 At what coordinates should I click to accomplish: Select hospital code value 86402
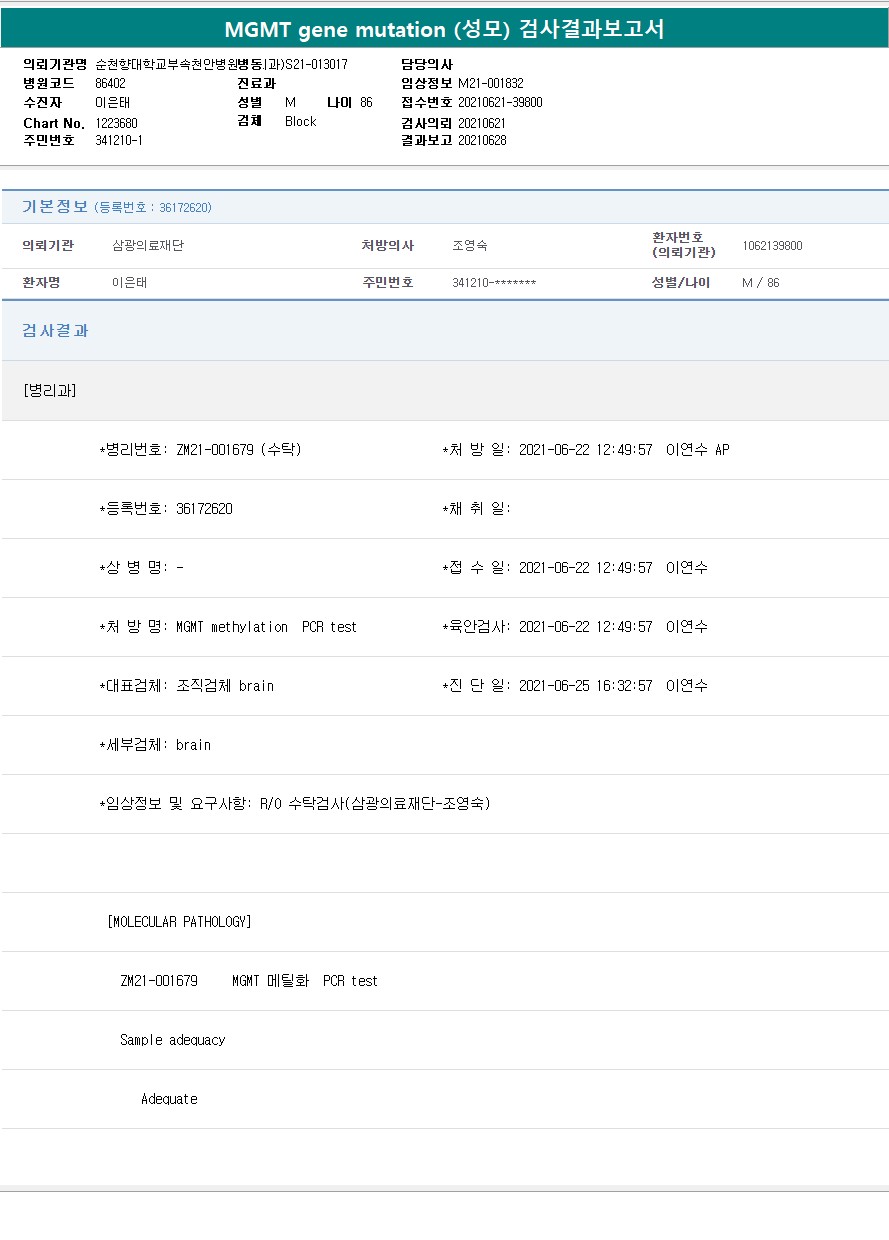110,83
